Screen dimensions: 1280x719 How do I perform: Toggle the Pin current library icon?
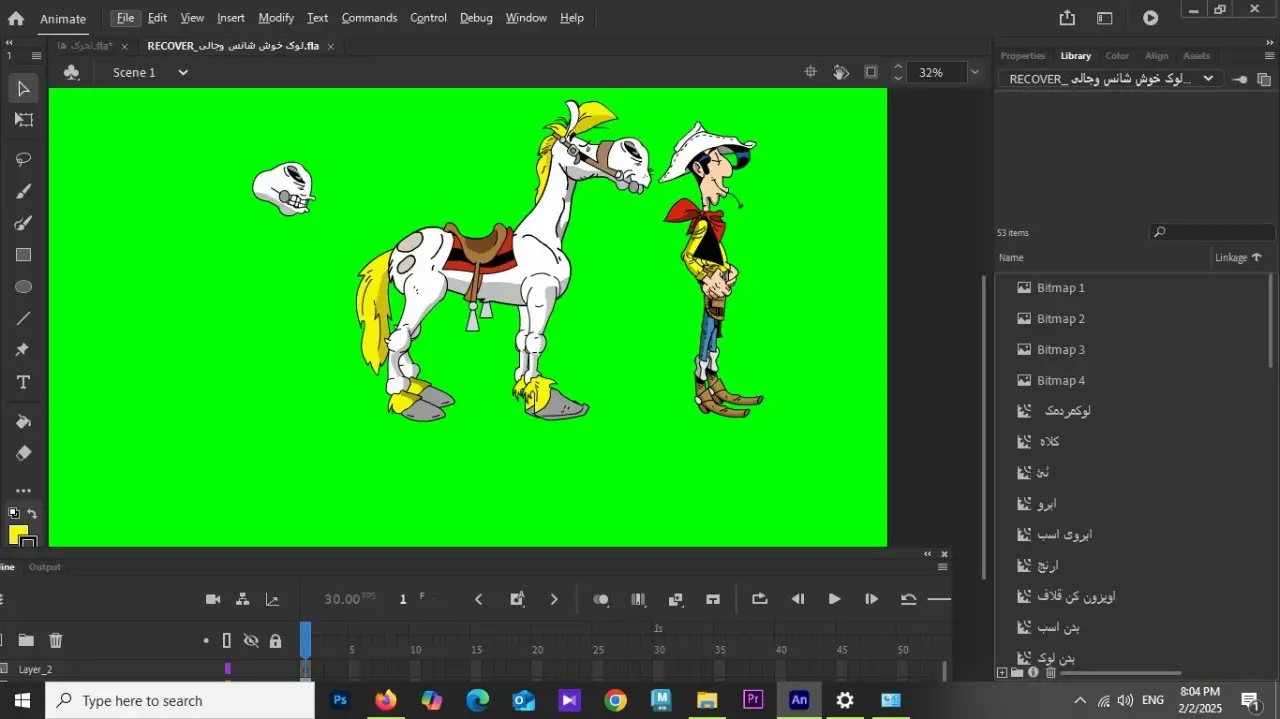pos(1239,79)
